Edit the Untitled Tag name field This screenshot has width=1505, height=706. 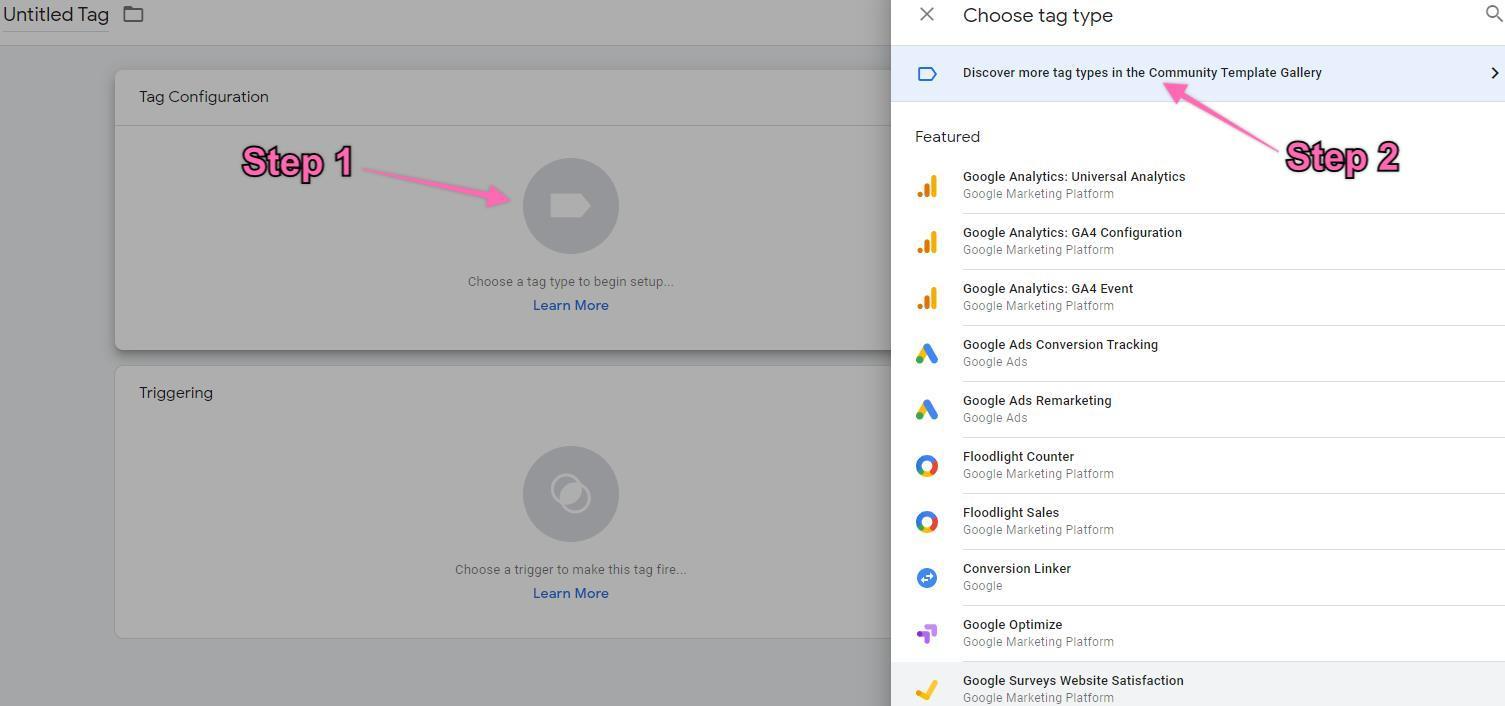coord(56,15)
